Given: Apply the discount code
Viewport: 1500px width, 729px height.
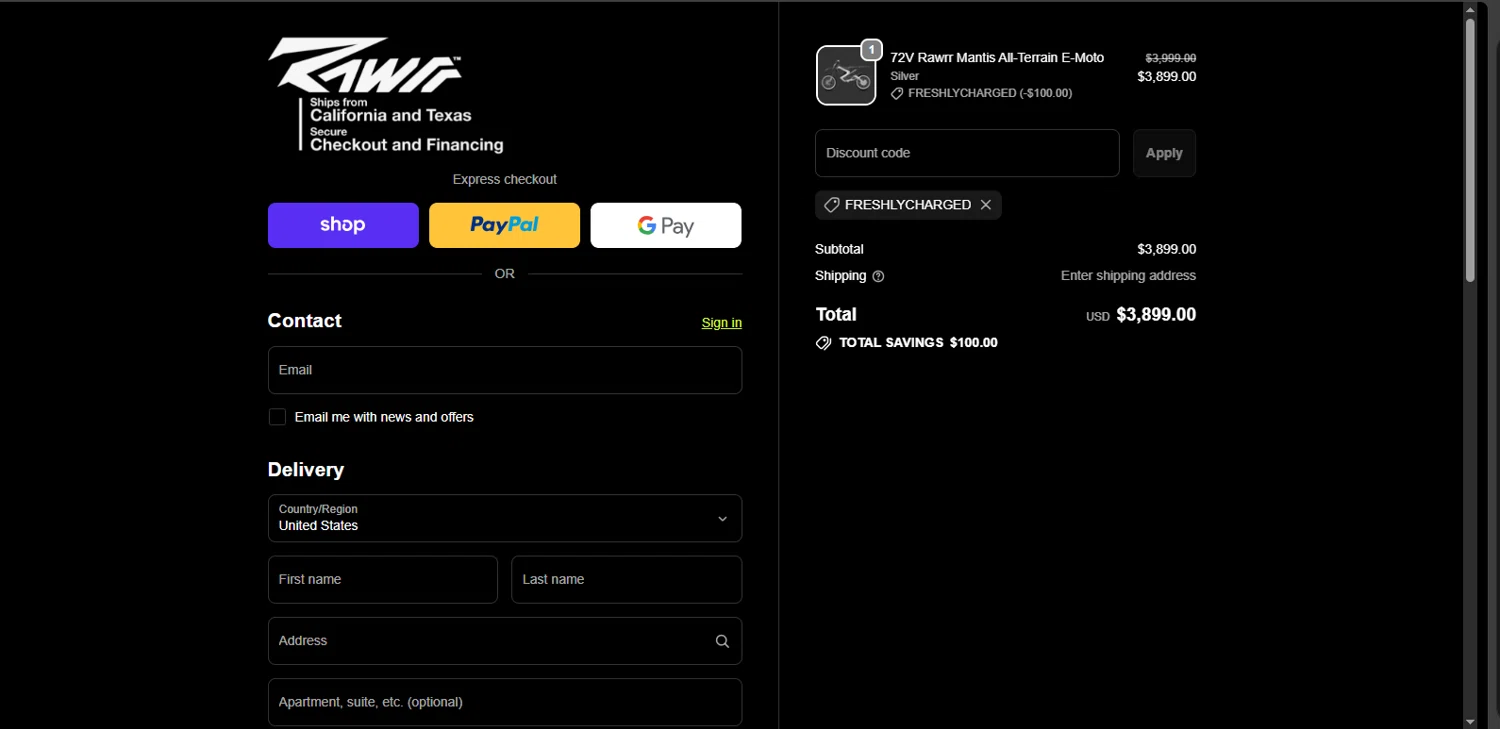Looking at the screenshot, I should [x=1164, y=153].
